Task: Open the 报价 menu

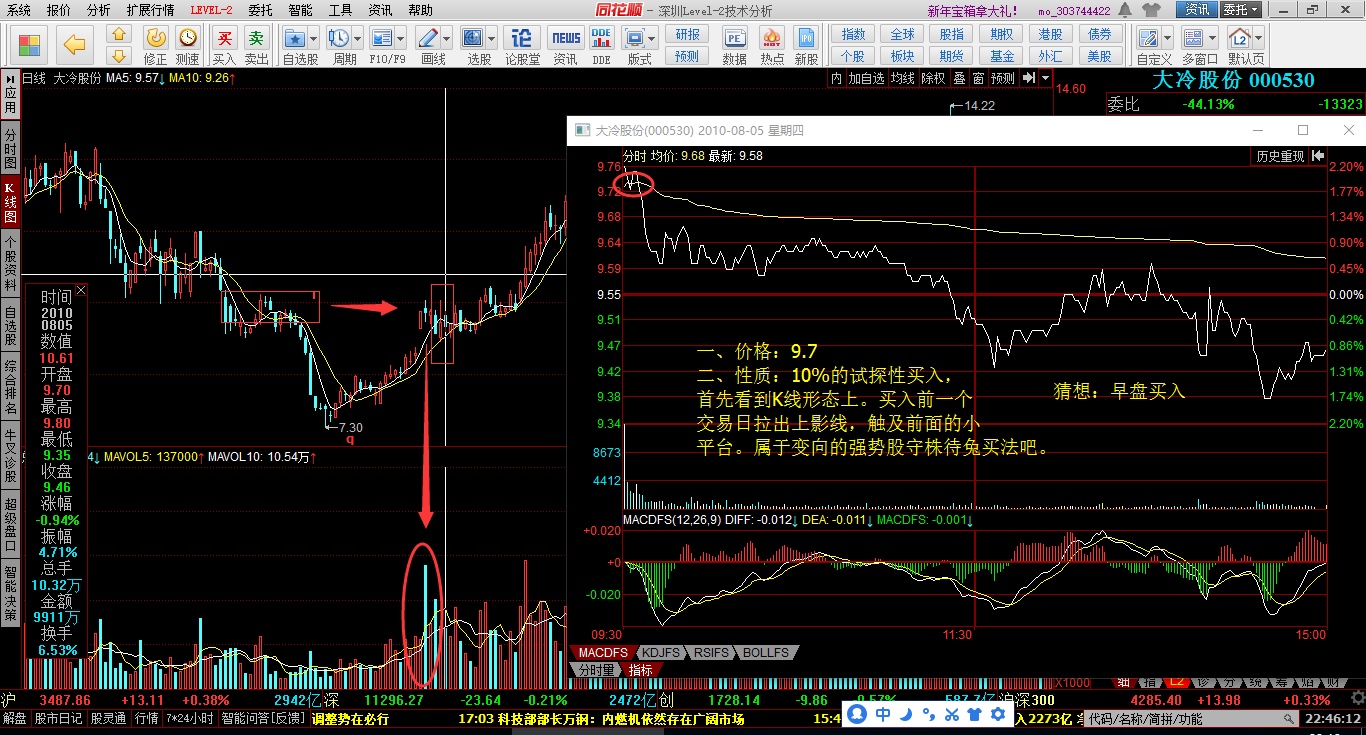Action: pos(59,10)
